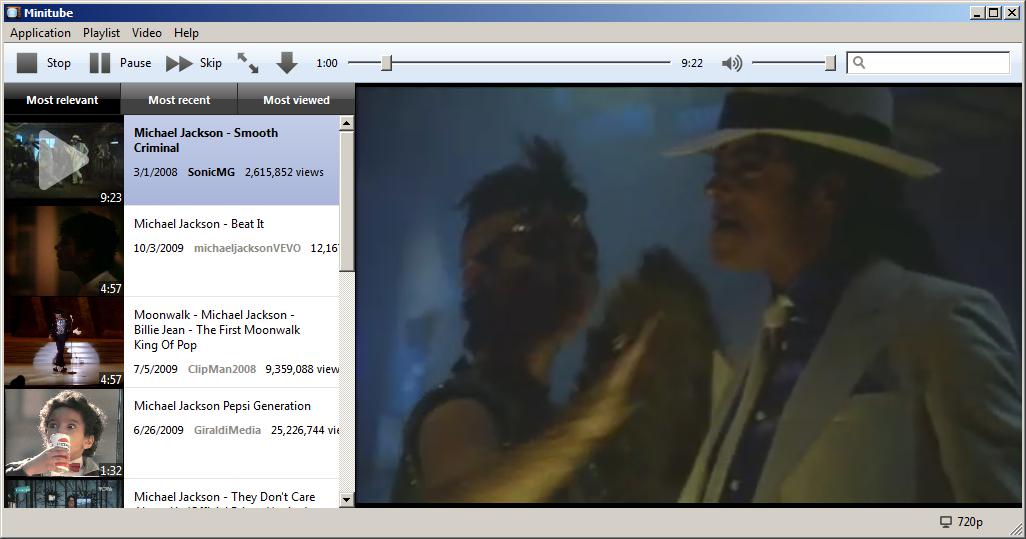The image size is (1026, 539).
Task: Click the Smooth Criminal video thumbnail
Action: click(64, 160)
